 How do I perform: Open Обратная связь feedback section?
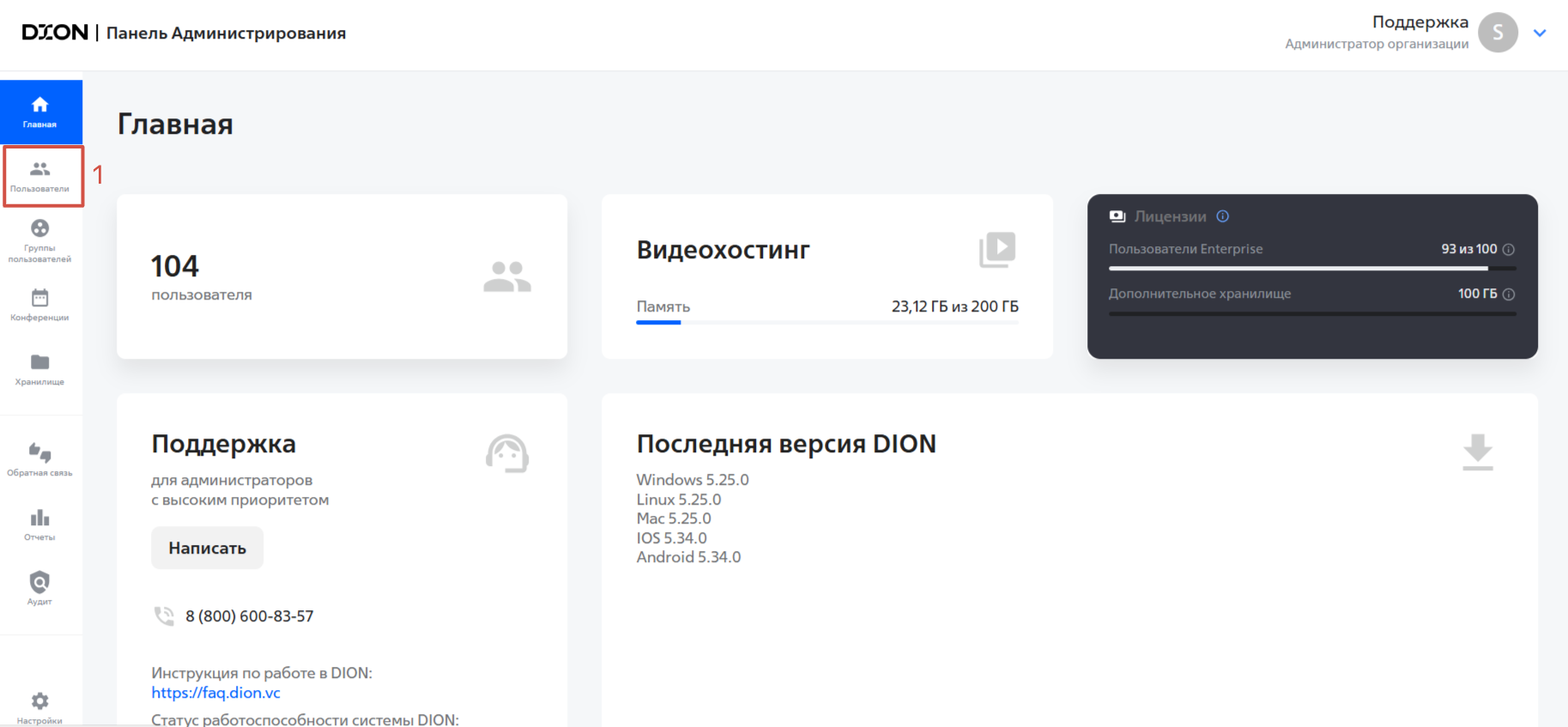[x=39, y=459]
